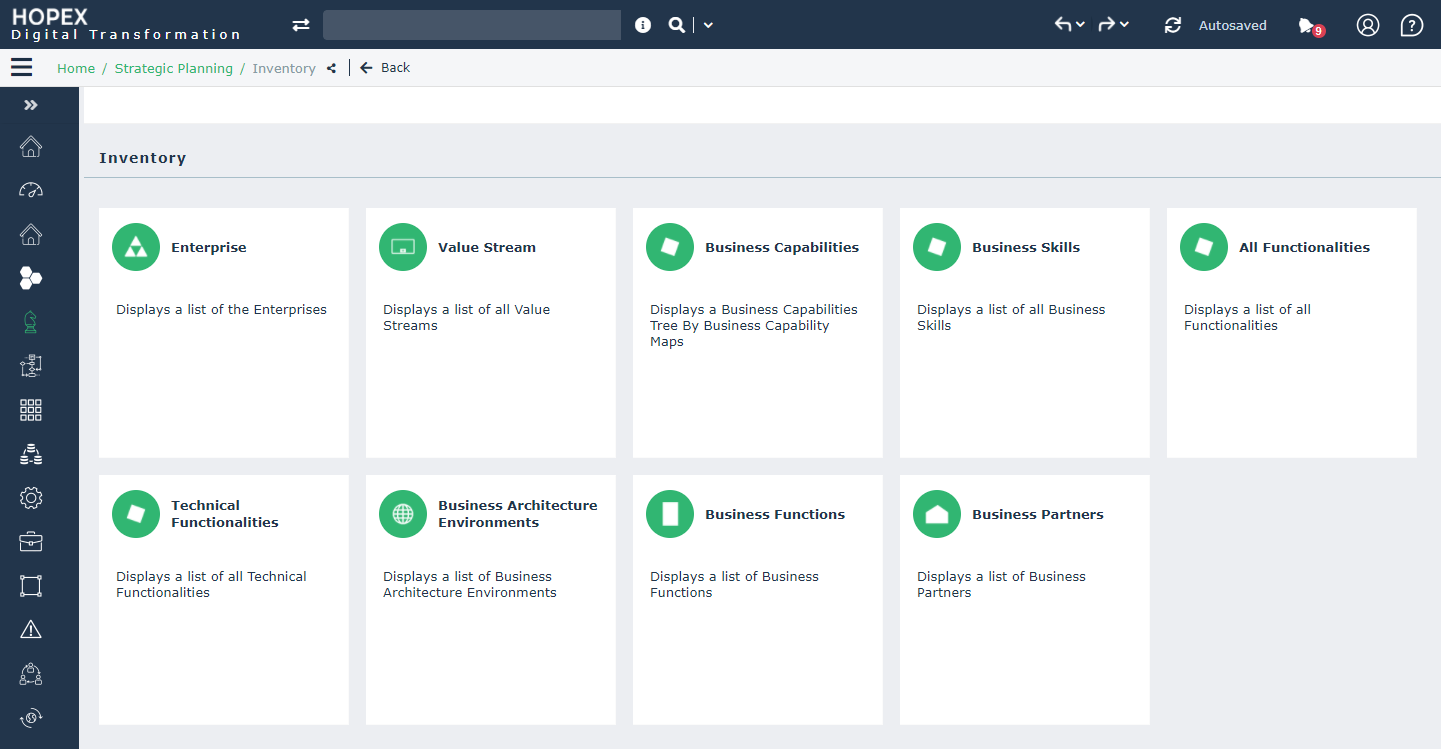The height and width of the screenshot is (749, 1441).
Task: Expand the redo history dropdown
Action: coord(1124,26)
